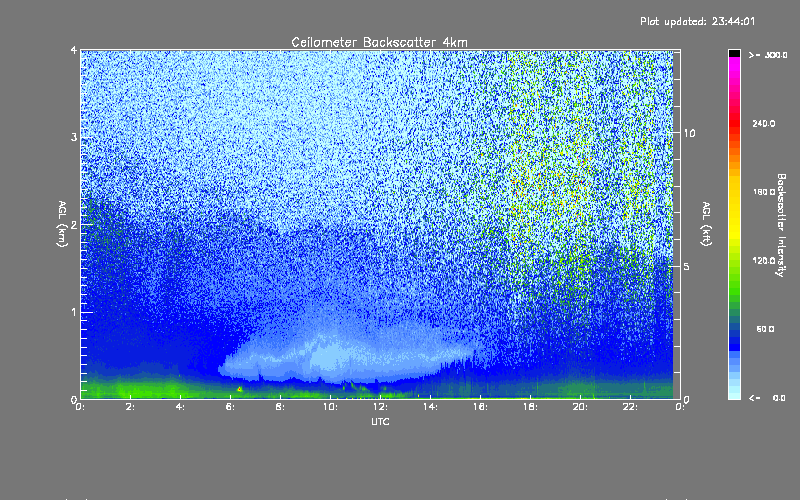Click the 5 kft tick label on the right axis
800x500 pixels.
point(686,267)
